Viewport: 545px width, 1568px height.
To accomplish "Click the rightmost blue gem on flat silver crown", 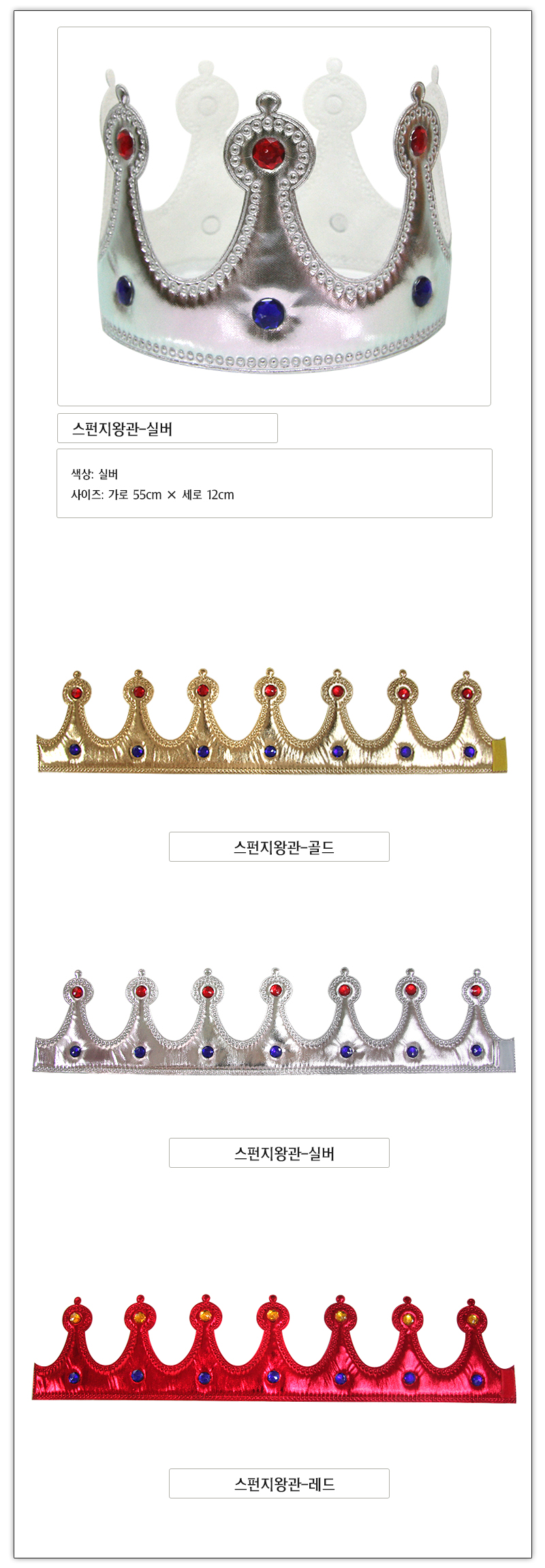I will [x=476, y=1050].
